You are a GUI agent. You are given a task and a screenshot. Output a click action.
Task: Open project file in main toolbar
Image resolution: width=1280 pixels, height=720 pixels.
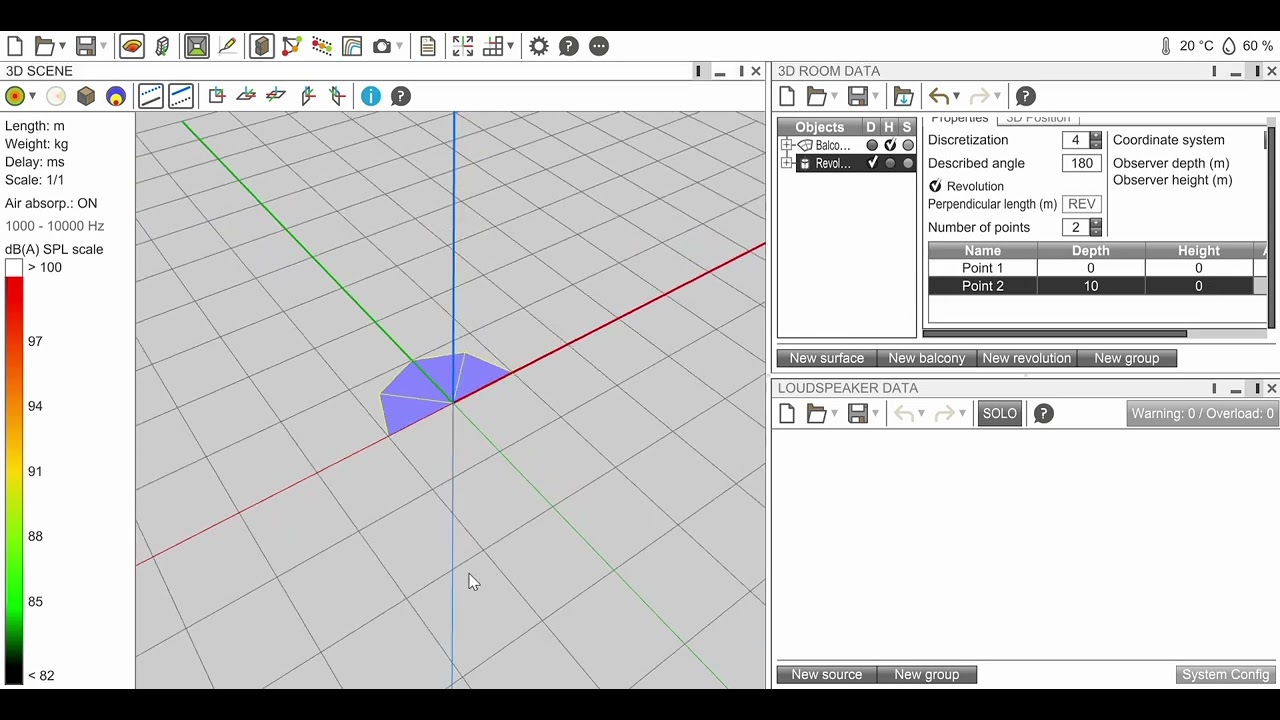(x=44, y=46)
